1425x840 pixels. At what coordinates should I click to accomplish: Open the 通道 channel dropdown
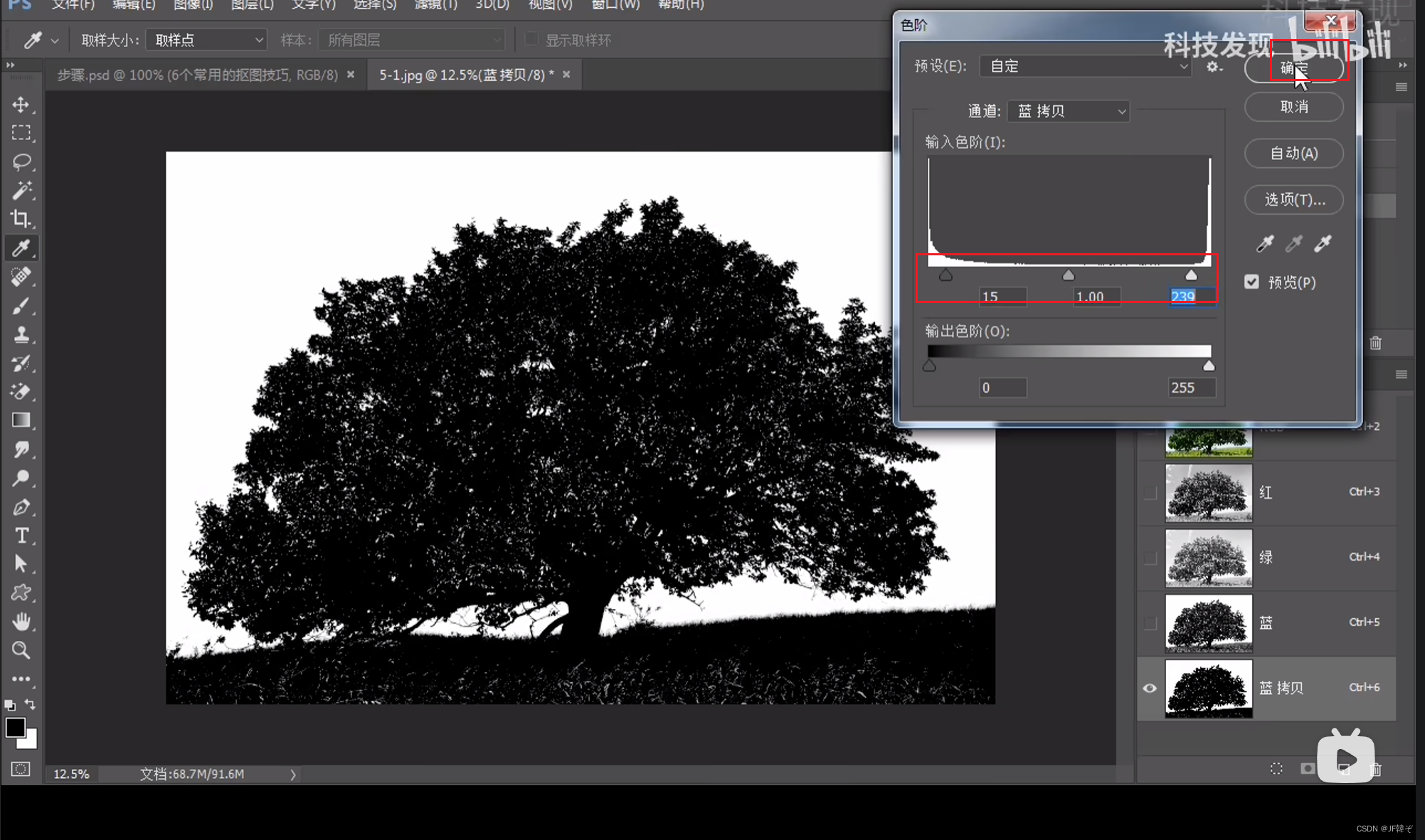pos(1069,111)
